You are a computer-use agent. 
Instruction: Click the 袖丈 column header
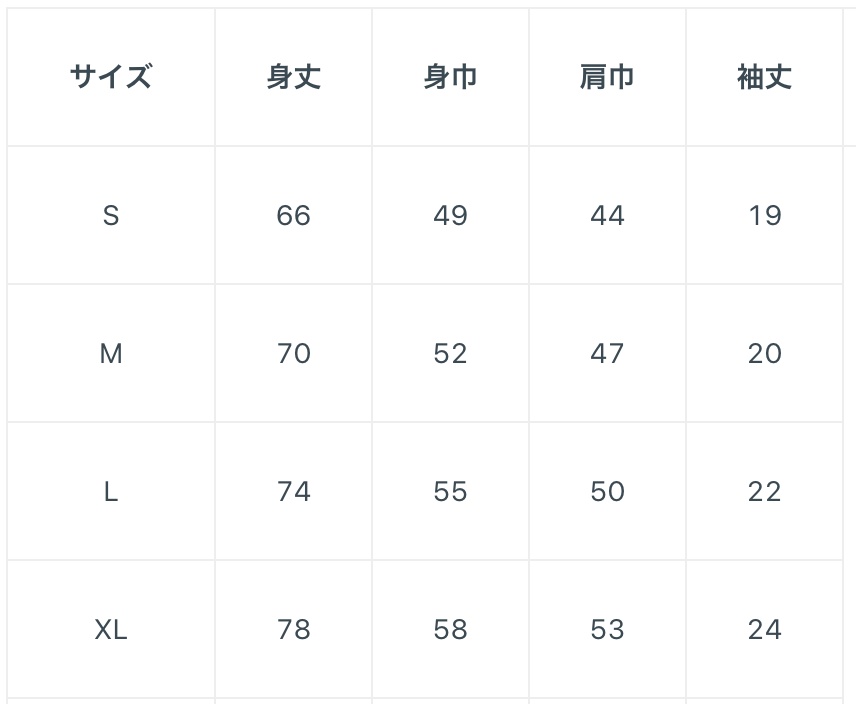click(x=764, y=77)
